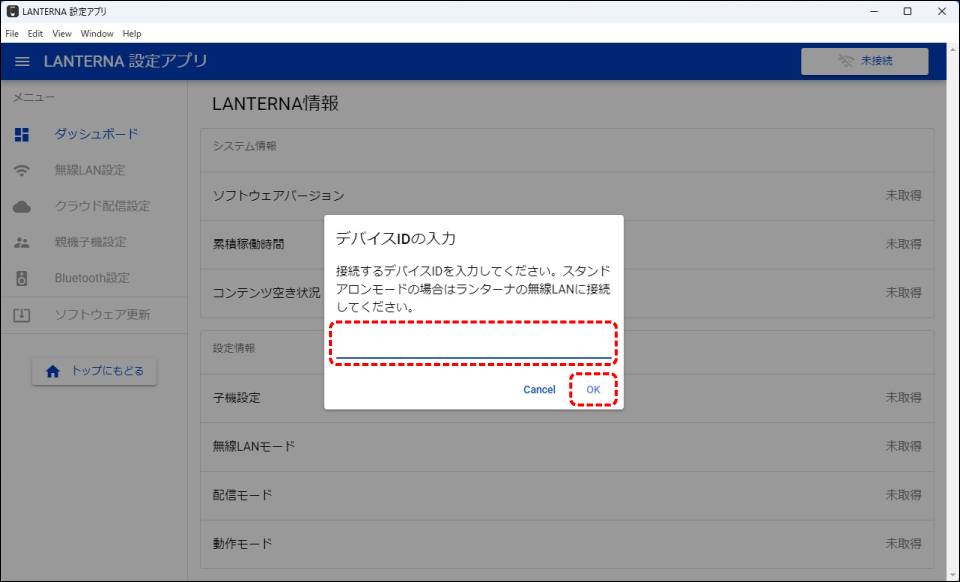The height and width of the screenshot is (582, 960).
Task: Select 無線LAN設定 in the sidebar
Action: pos(90,170)
